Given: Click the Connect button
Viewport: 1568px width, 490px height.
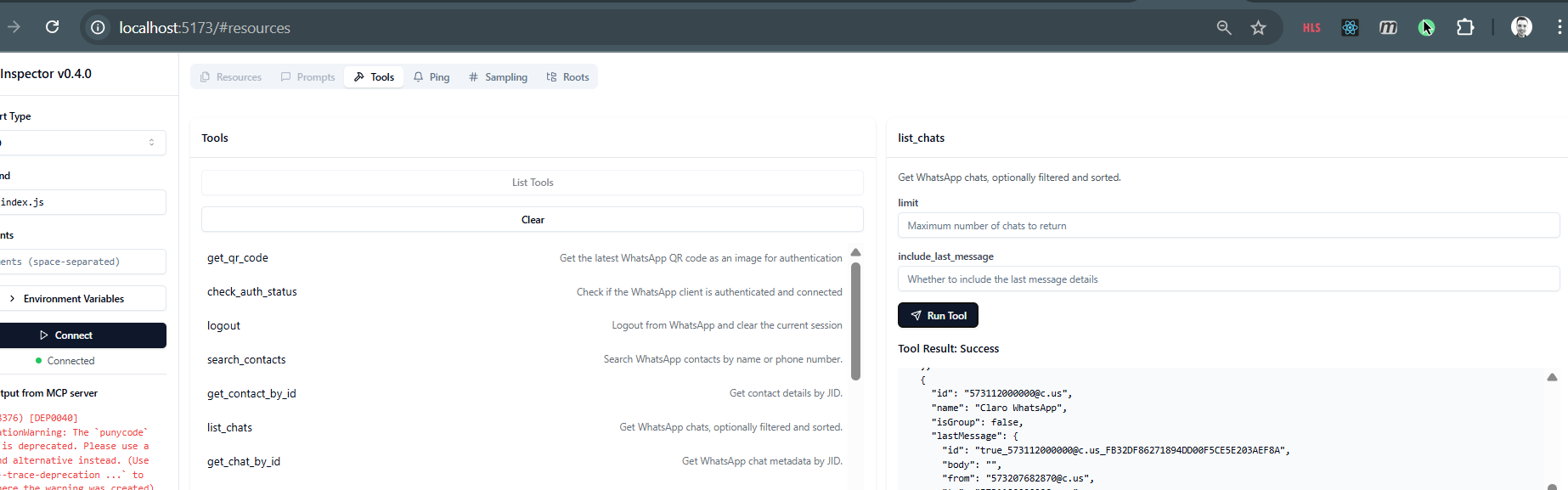Looking at the screenshot, I should 82,335.
